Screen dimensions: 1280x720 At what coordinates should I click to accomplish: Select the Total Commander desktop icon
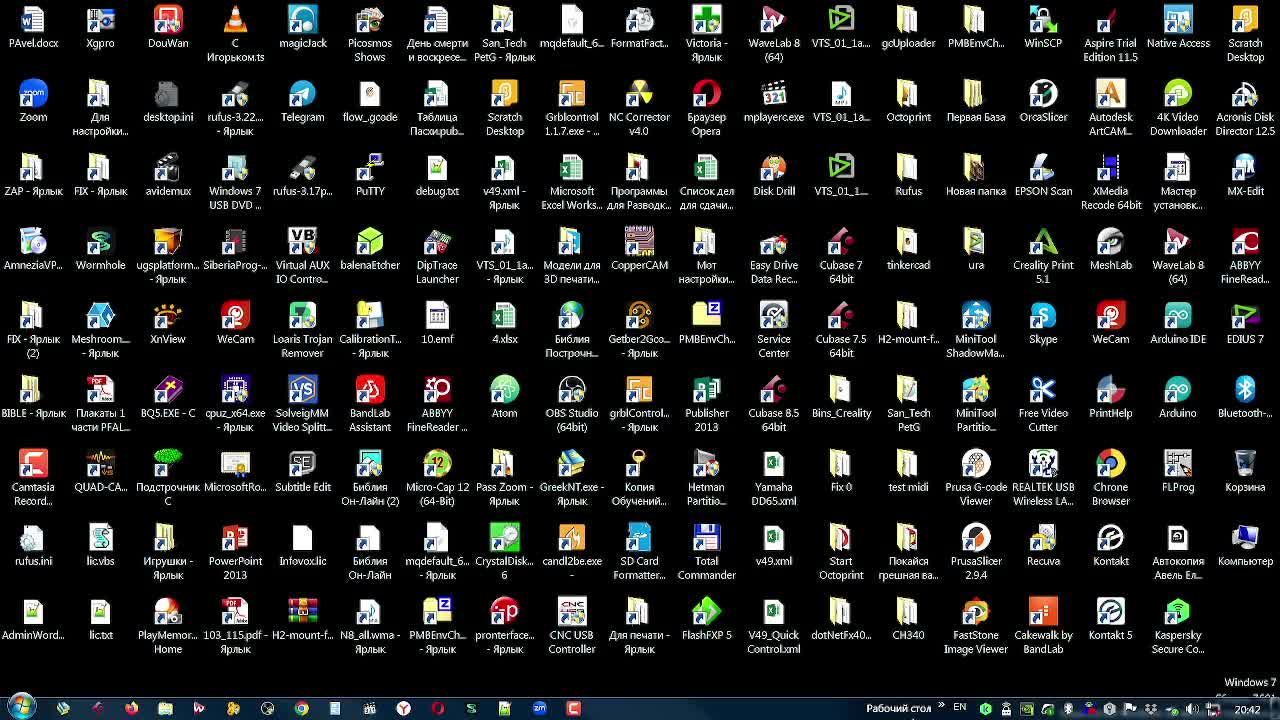pos(706,540)
